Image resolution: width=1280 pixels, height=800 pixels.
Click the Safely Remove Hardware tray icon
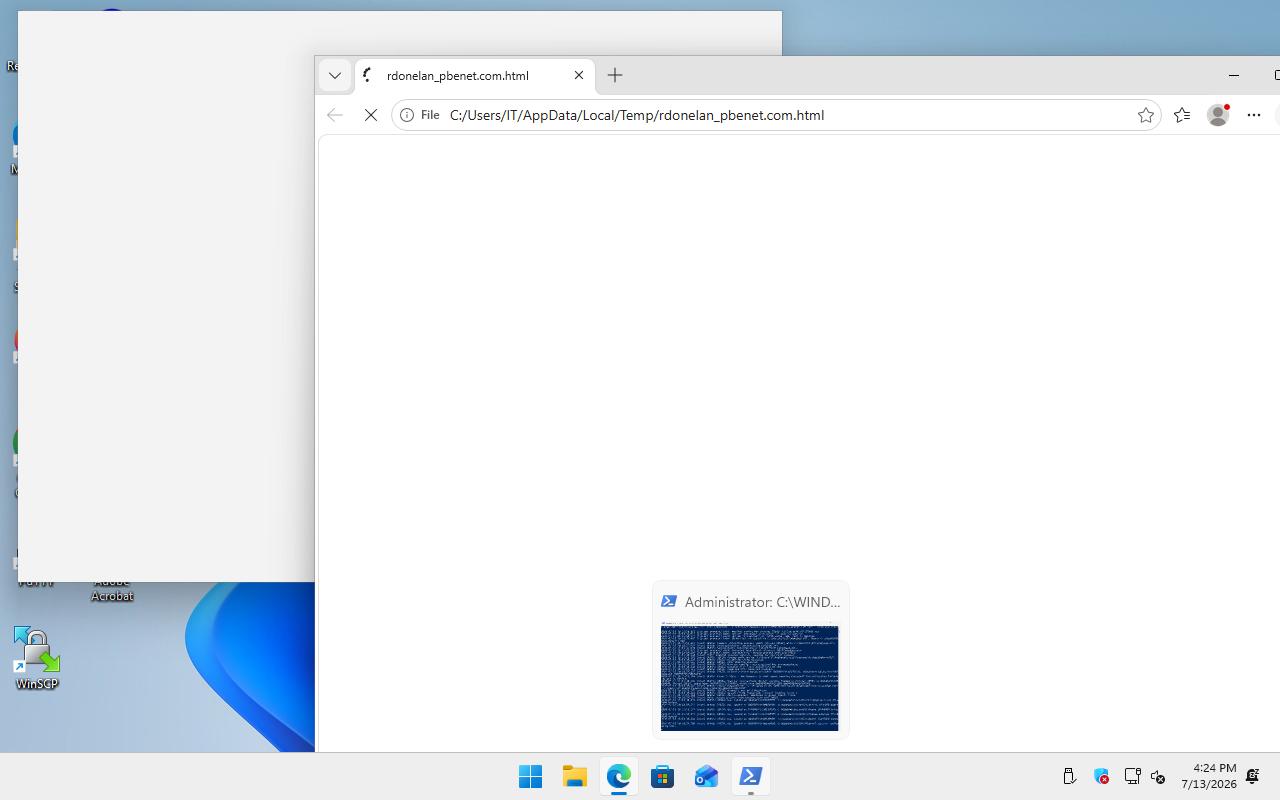[1069, 776]
